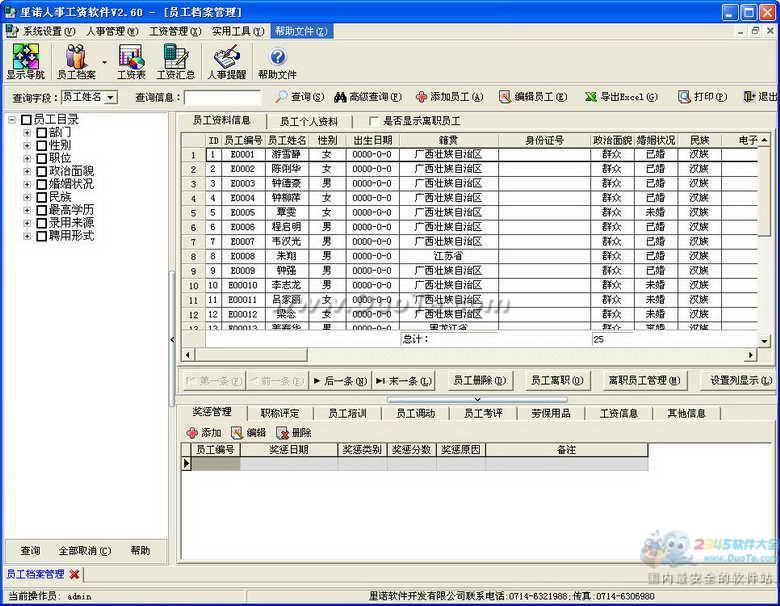Click the menu bar document icon

pos(11,31)
